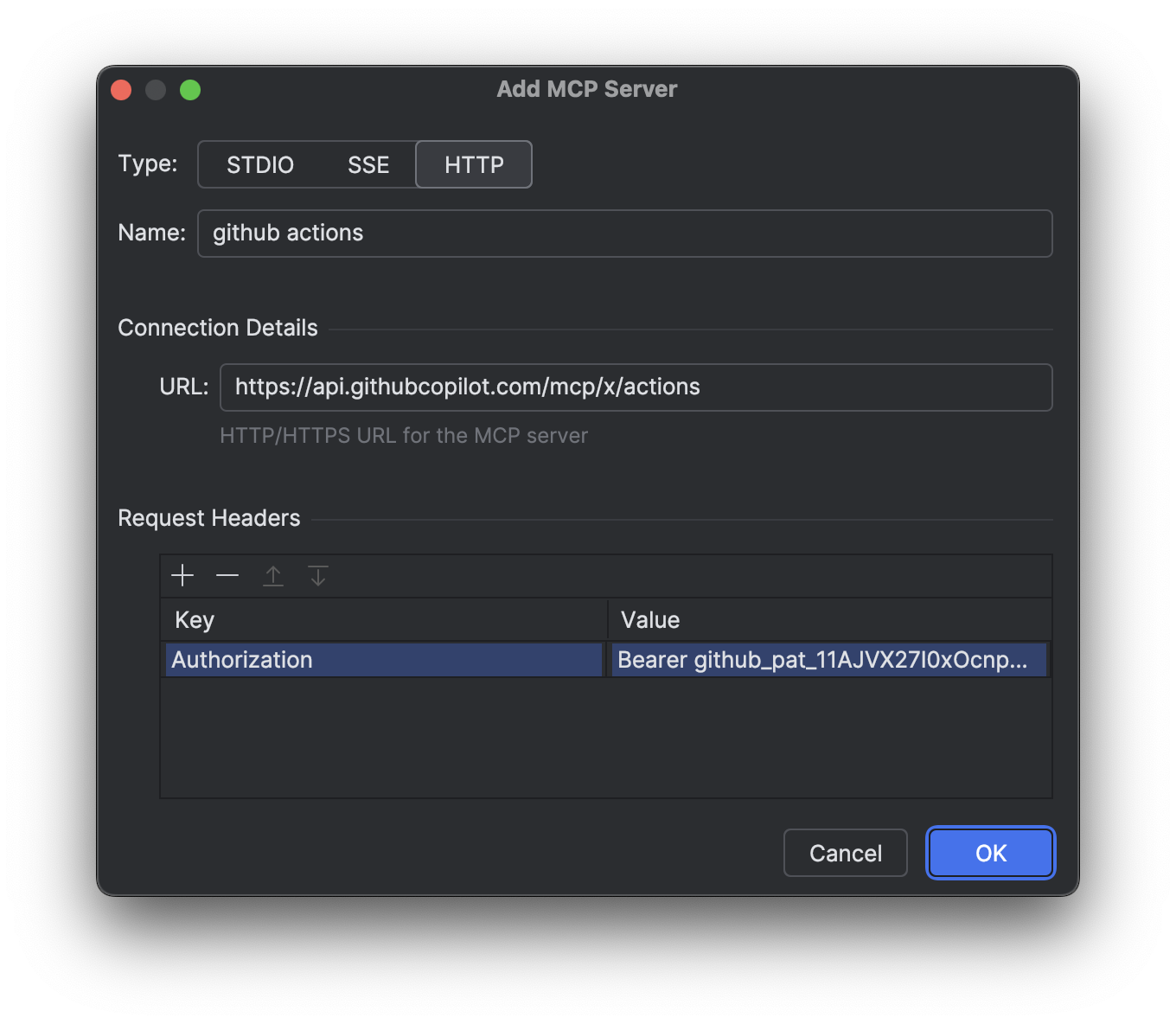Click the move up arrow icon
This screenshot has width=1176, height=1024.
click(273, 576)
